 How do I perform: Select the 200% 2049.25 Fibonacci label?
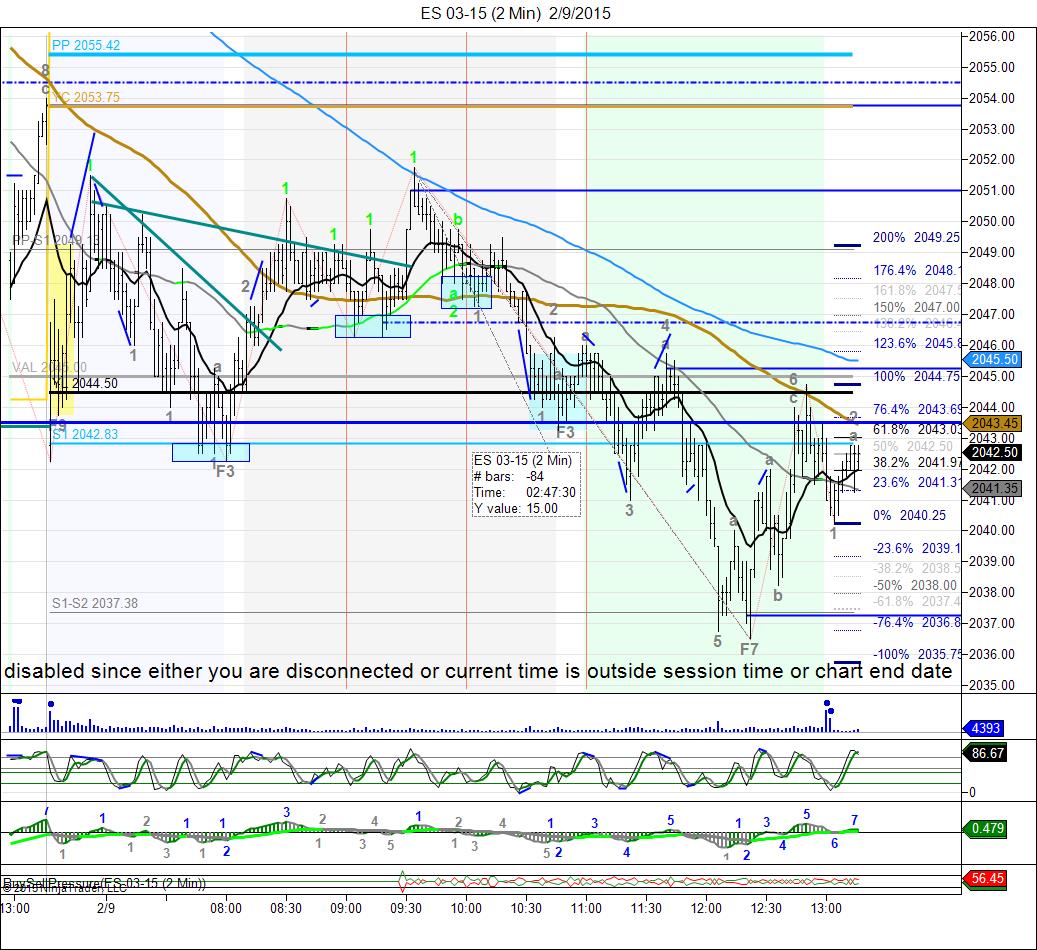916,238
